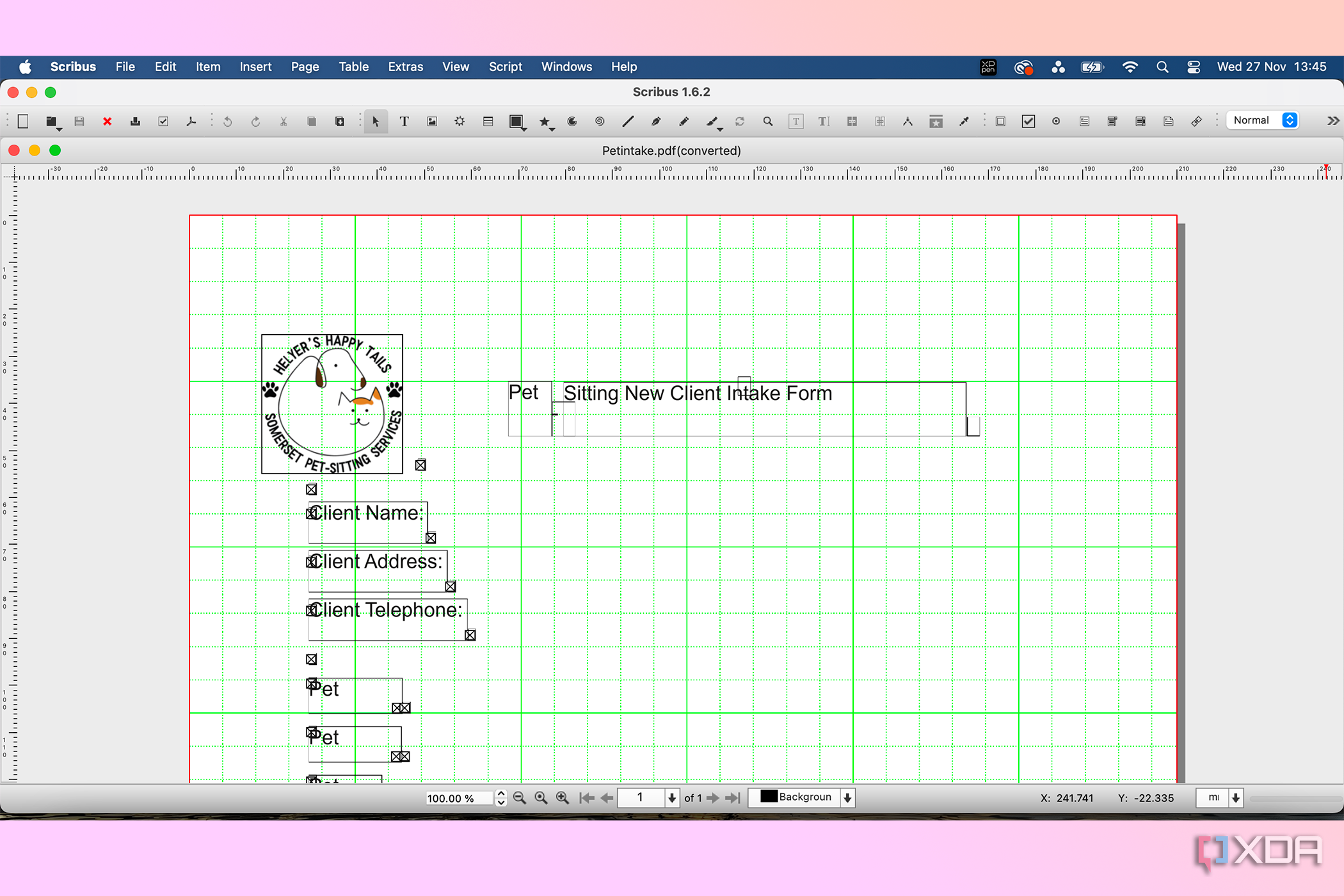Select the Spiral tool
Image resolution: width=1344 pixels, height=896 pixels.
600,122
